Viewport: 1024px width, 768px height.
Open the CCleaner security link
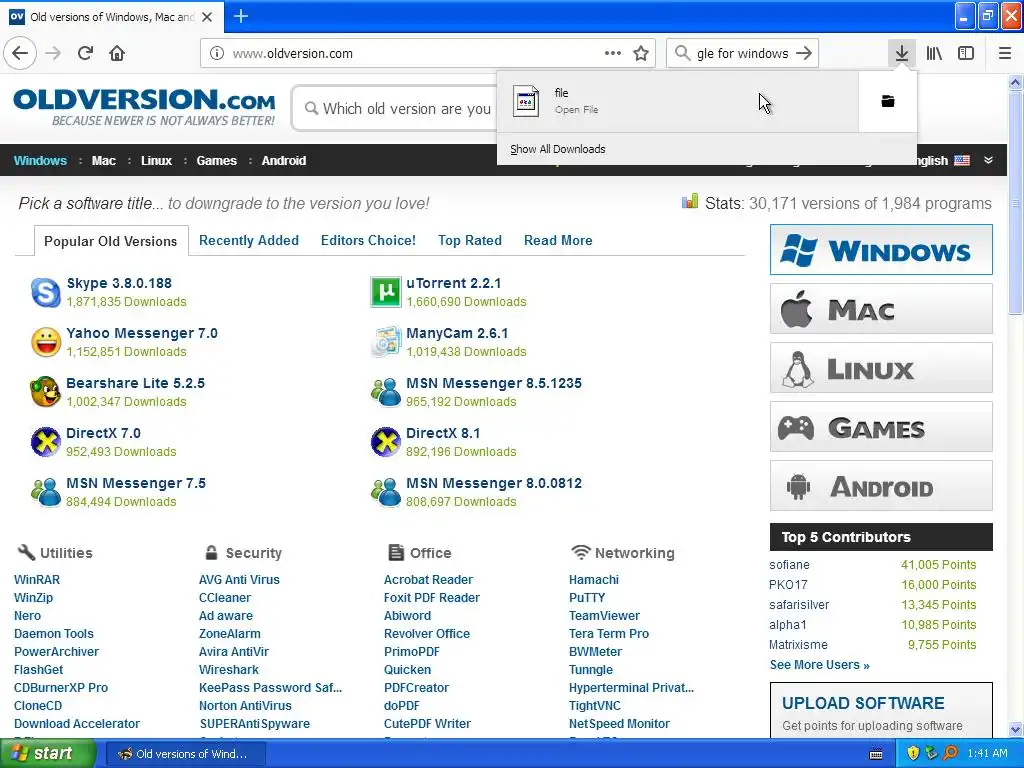(x=225, y=598)
